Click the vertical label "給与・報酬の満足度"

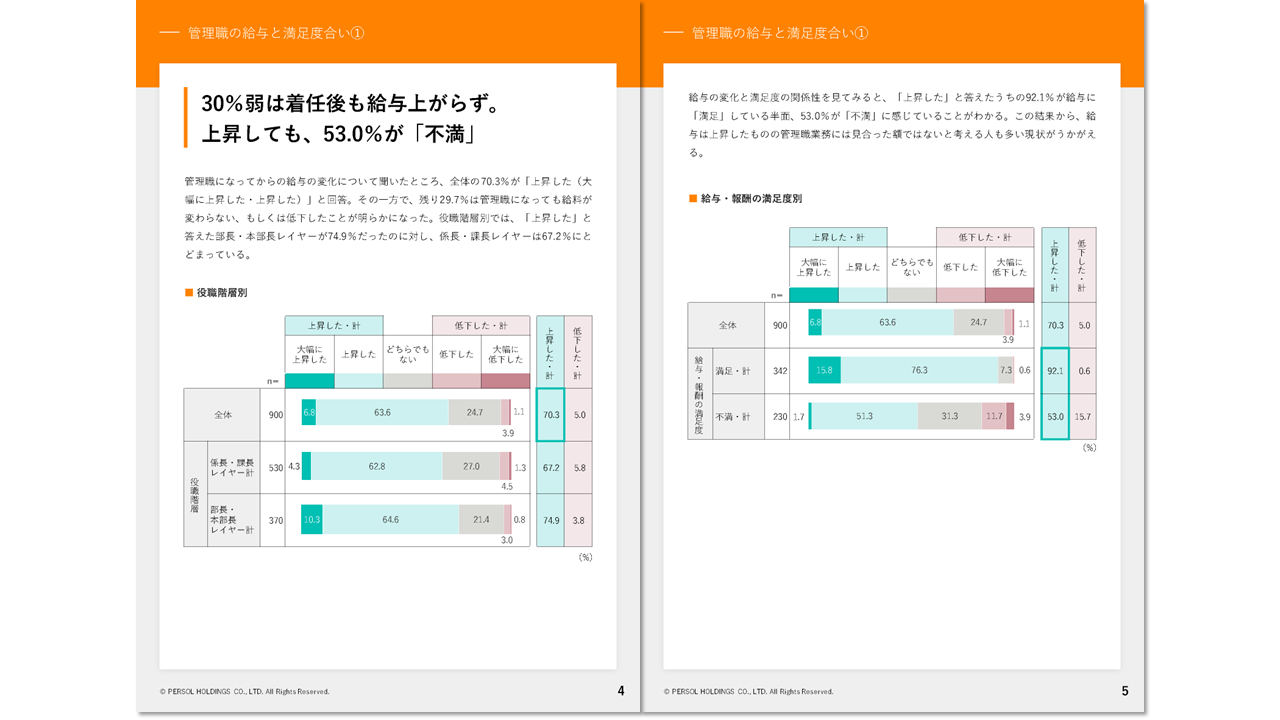tap(699, 394)
